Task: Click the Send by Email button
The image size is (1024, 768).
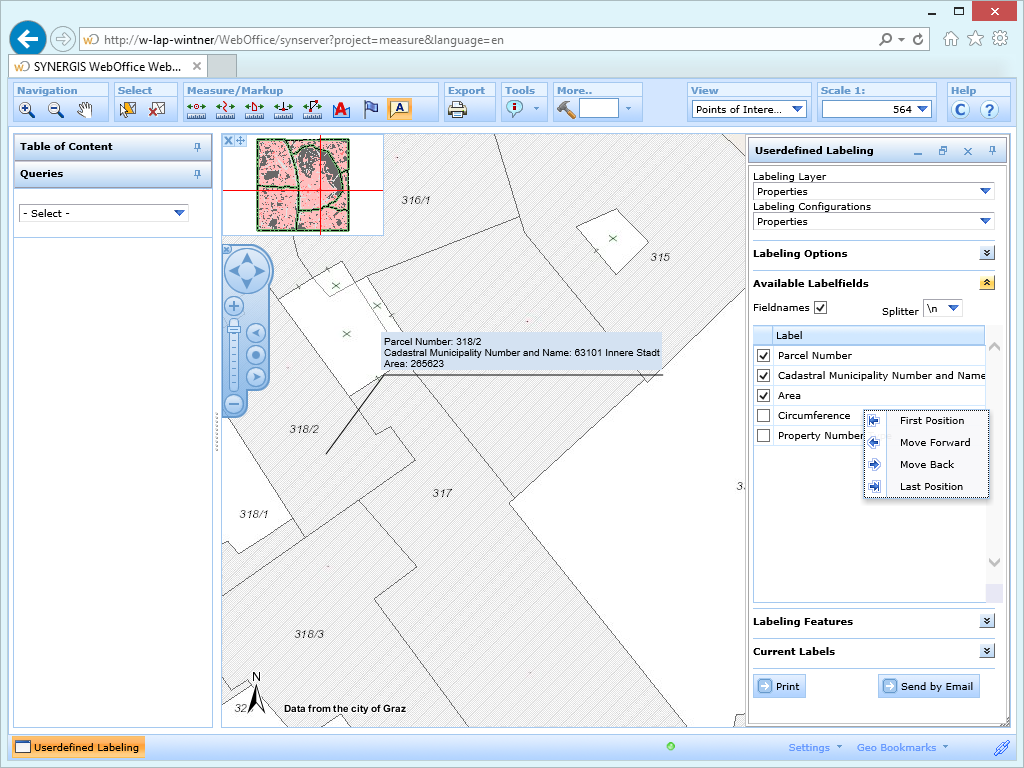Action: coord(928,687)
